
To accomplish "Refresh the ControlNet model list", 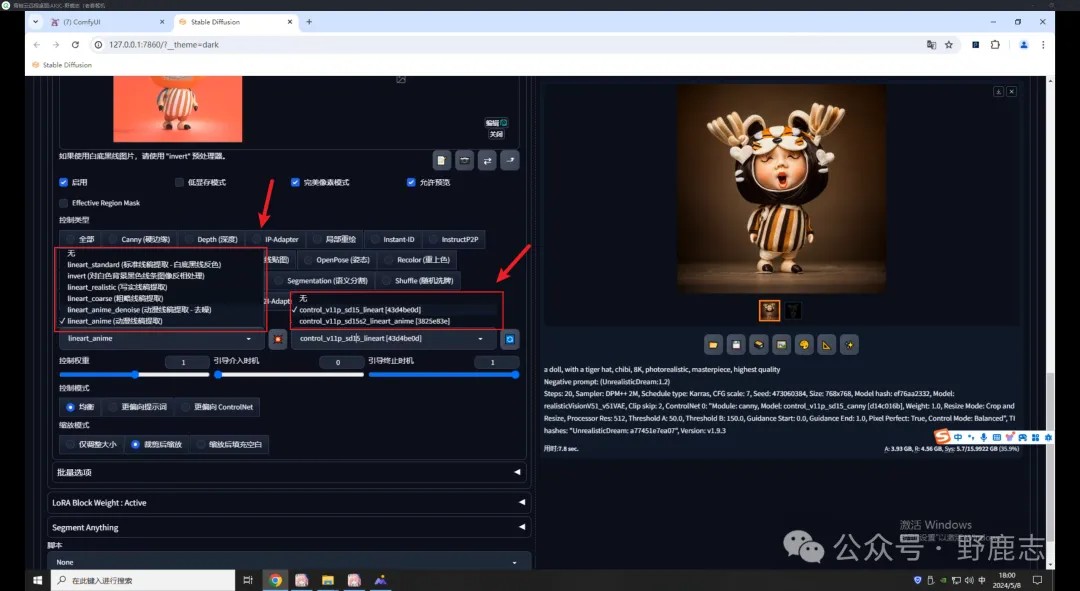I will (510, 339).
